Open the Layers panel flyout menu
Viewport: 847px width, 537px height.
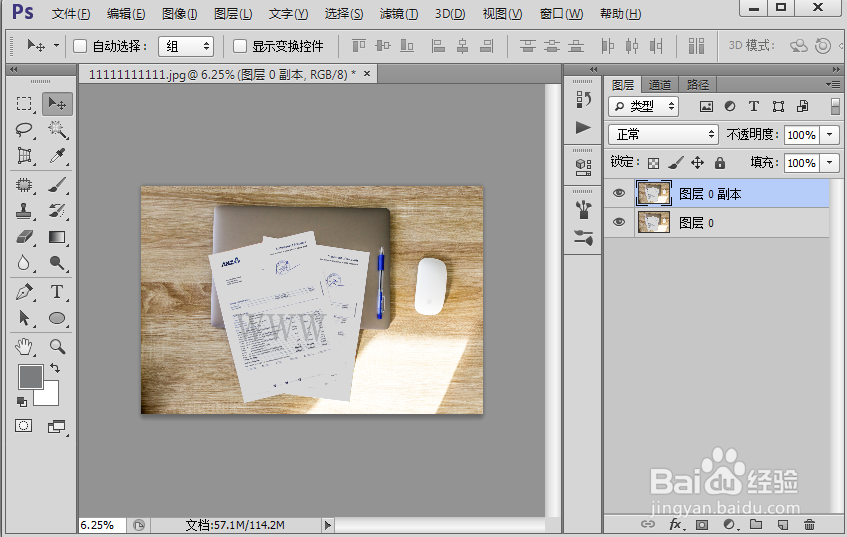click(x=833, y=84)
